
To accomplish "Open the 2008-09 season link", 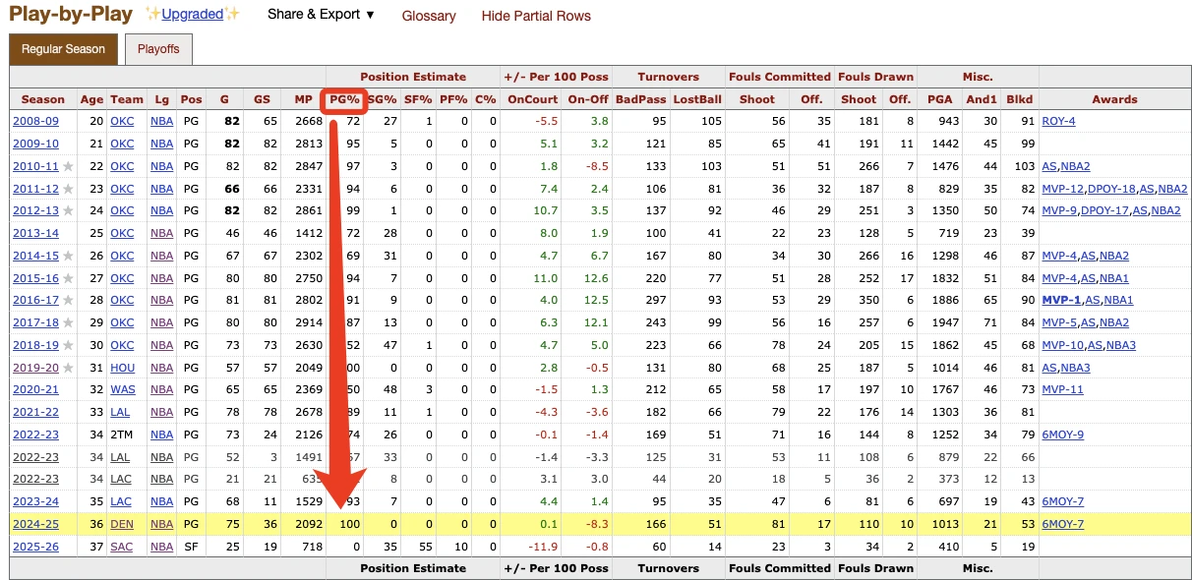I will [35, 122].
